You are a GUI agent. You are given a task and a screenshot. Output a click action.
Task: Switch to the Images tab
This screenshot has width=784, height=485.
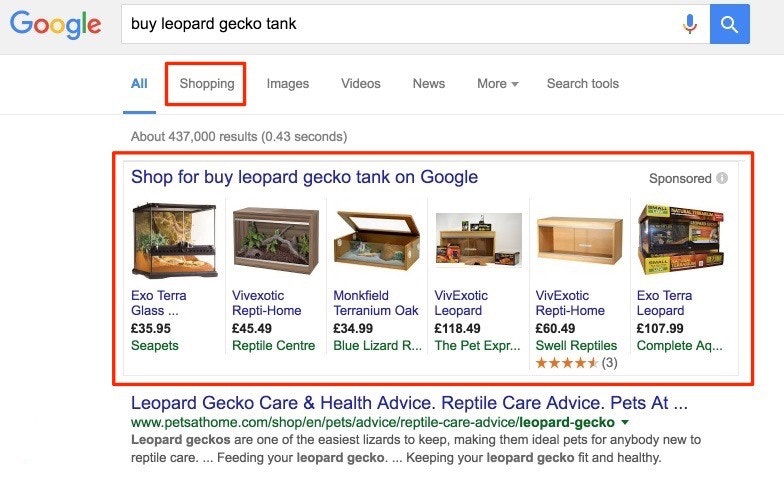click(288, 84)
